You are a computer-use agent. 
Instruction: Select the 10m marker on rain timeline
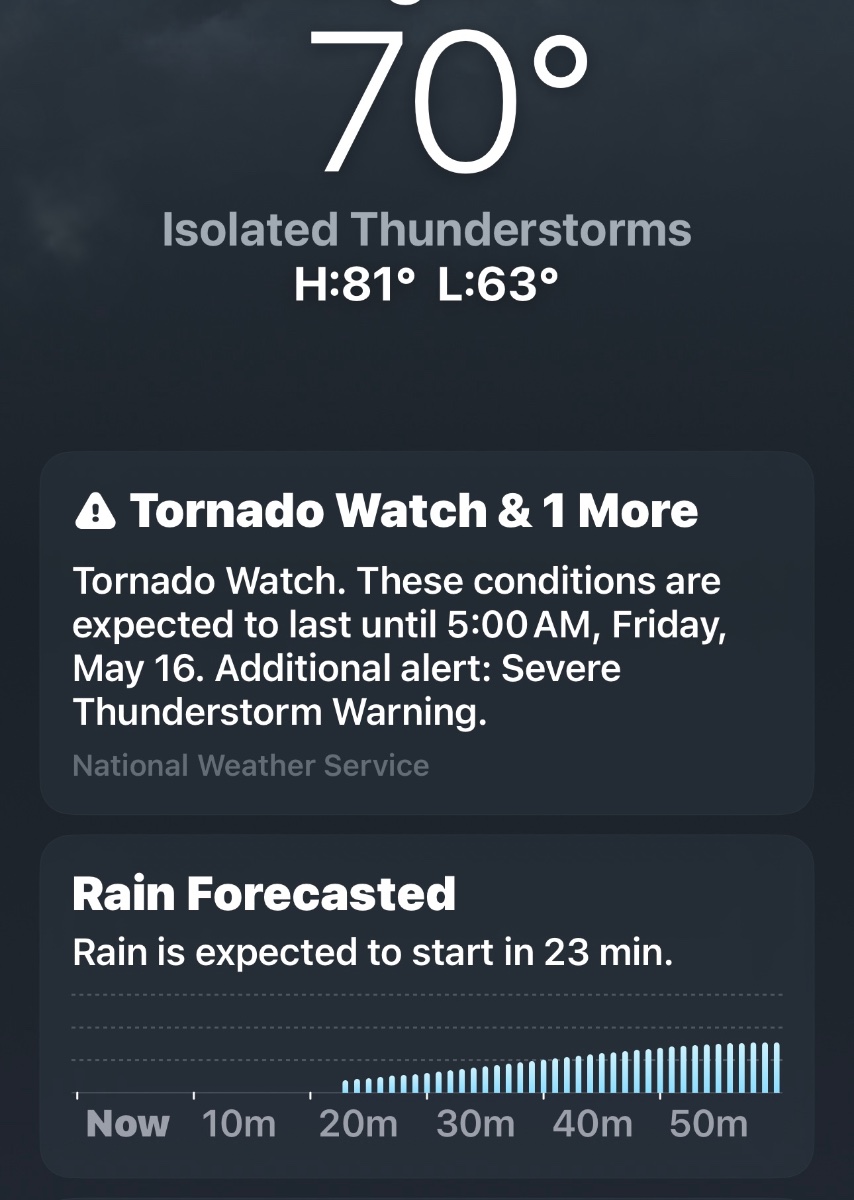click(x=239, y=1124)
